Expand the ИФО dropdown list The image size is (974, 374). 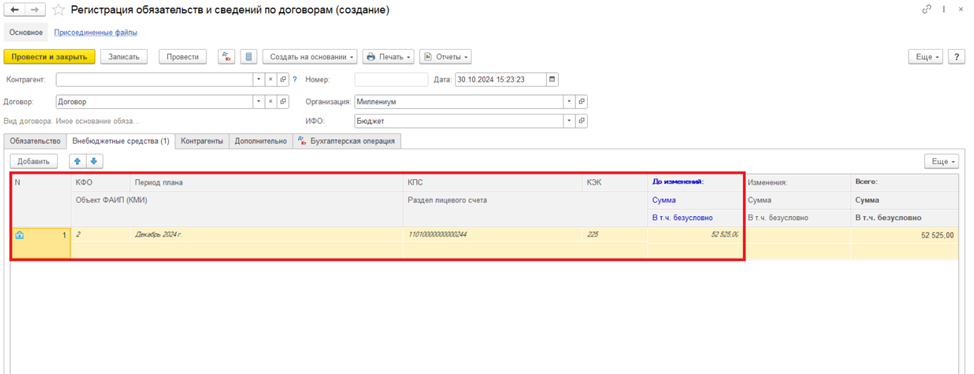[x=570, y=121]
